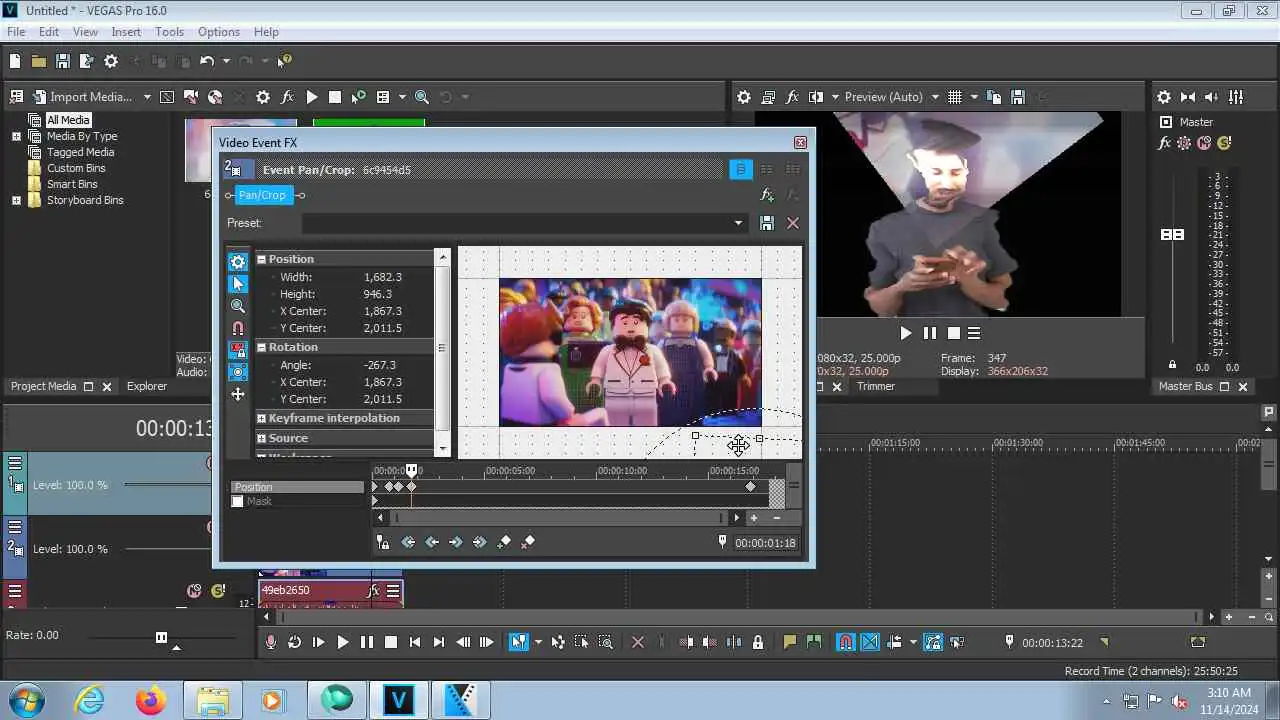
Task: Select the Zoom Edit tool in Pan/Crop
Action: pos(238,306)
